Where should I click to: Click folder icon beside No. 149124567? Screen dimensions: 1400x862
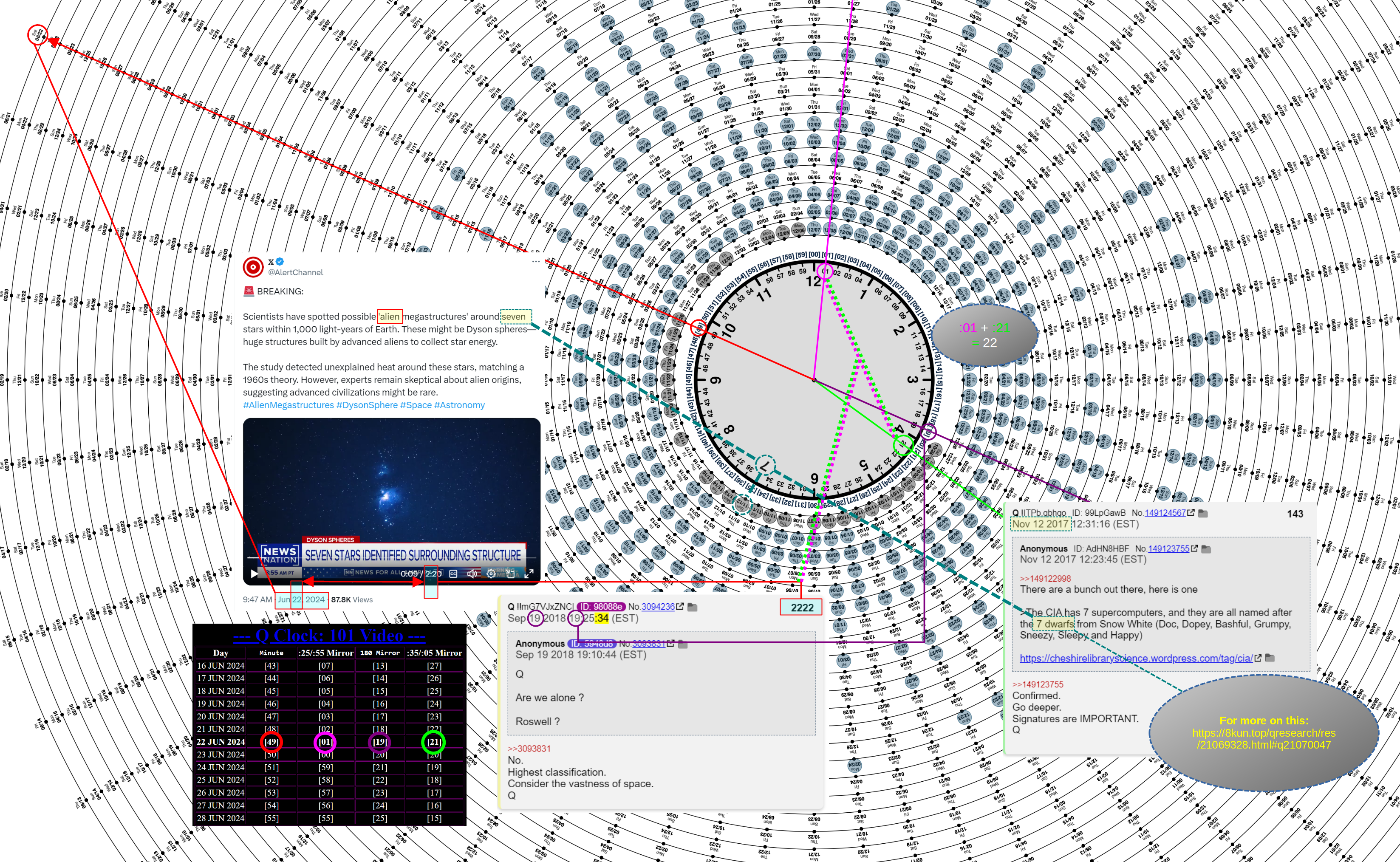pyautogui.click(x=1203, y=513)
